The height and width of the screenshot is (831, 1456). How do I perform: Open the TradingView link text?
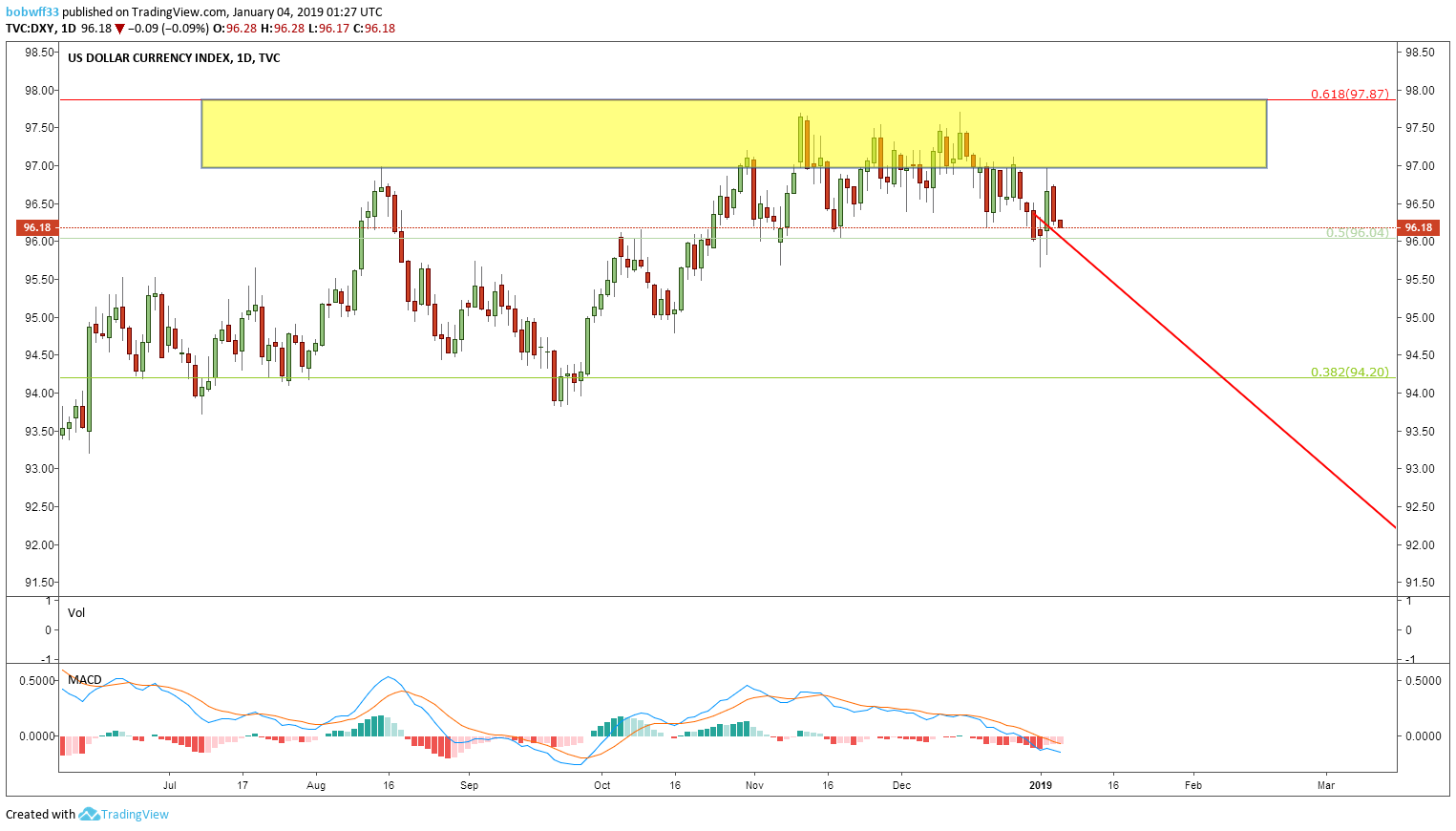(135, 815)
